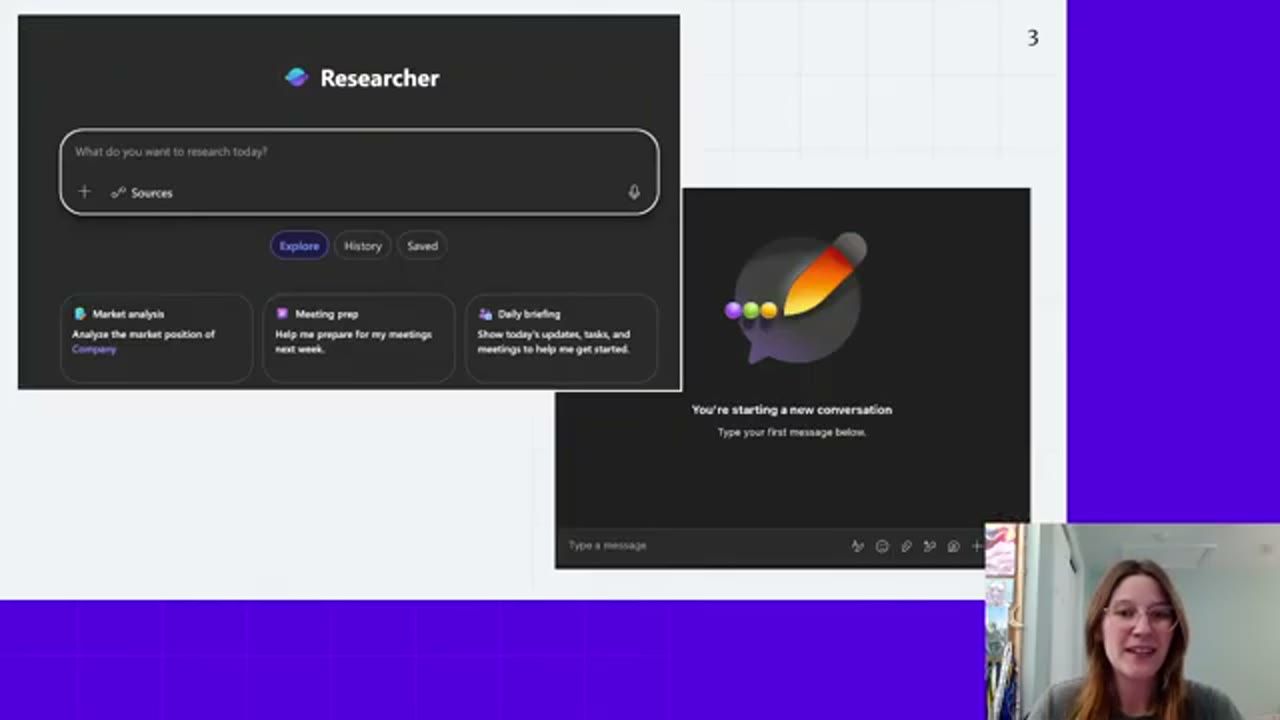
Task: Click the Researcher logo icon
Action: click(296, 78)
